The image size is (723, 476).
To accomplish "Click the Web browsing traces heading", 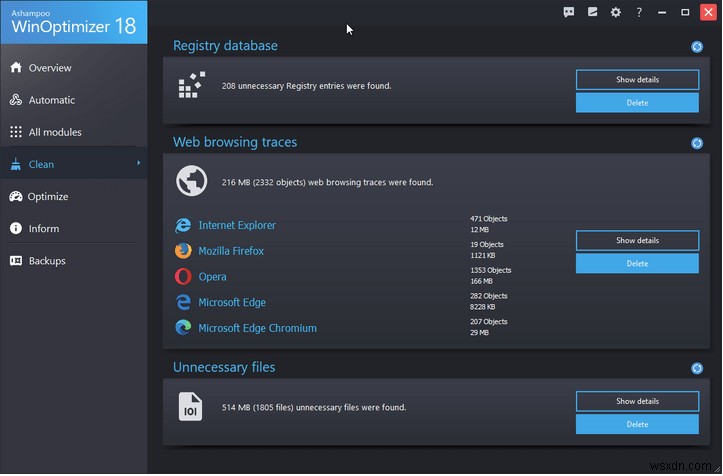I will (x=235, y=142).
